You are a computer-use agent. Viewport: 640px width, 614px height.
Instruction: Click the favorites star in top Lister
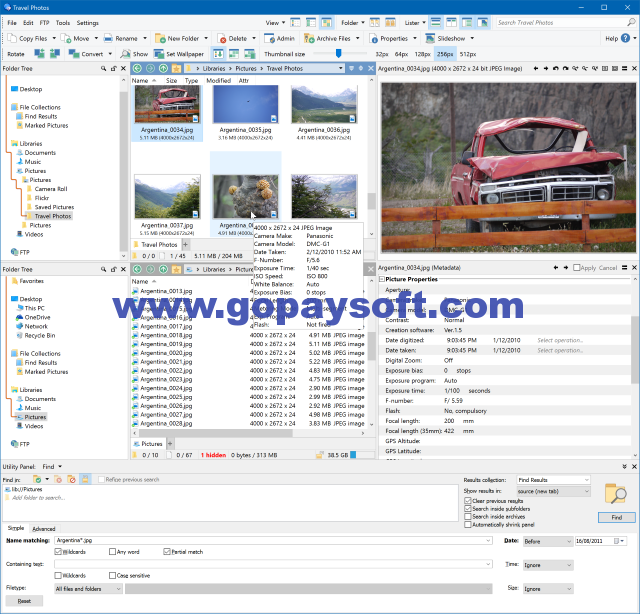176,69
